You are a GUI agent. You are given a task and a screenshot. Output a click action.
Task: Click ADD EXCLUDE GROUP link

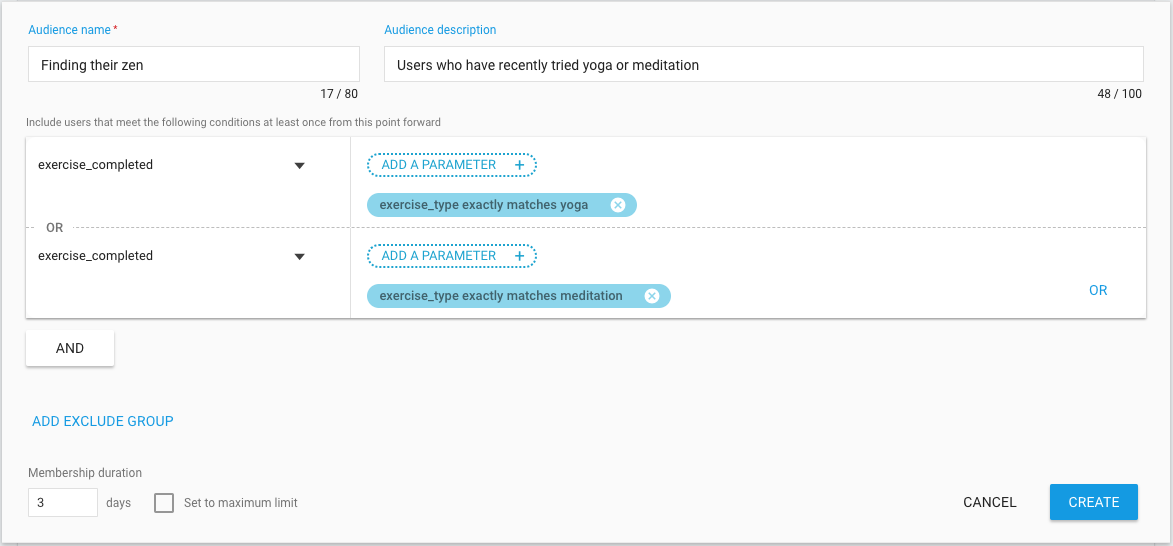click(x=102, y=421)
